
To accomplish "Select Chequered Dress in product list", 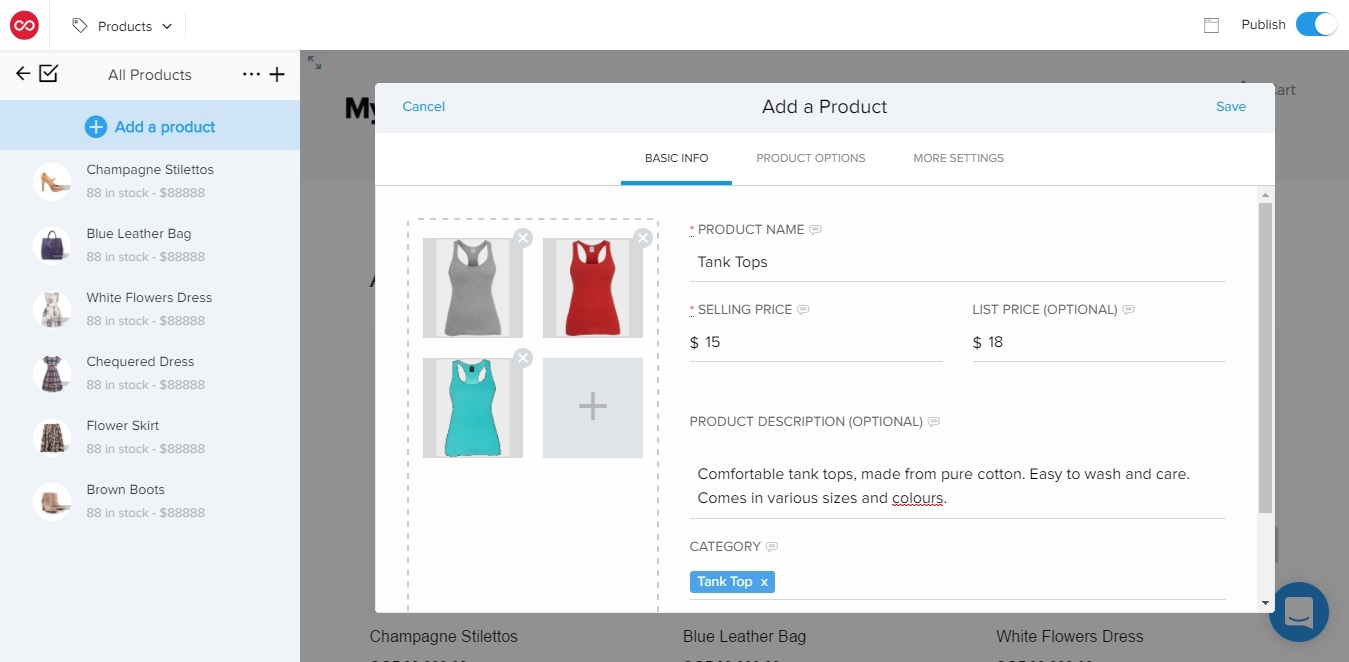I will pos(150,374).
